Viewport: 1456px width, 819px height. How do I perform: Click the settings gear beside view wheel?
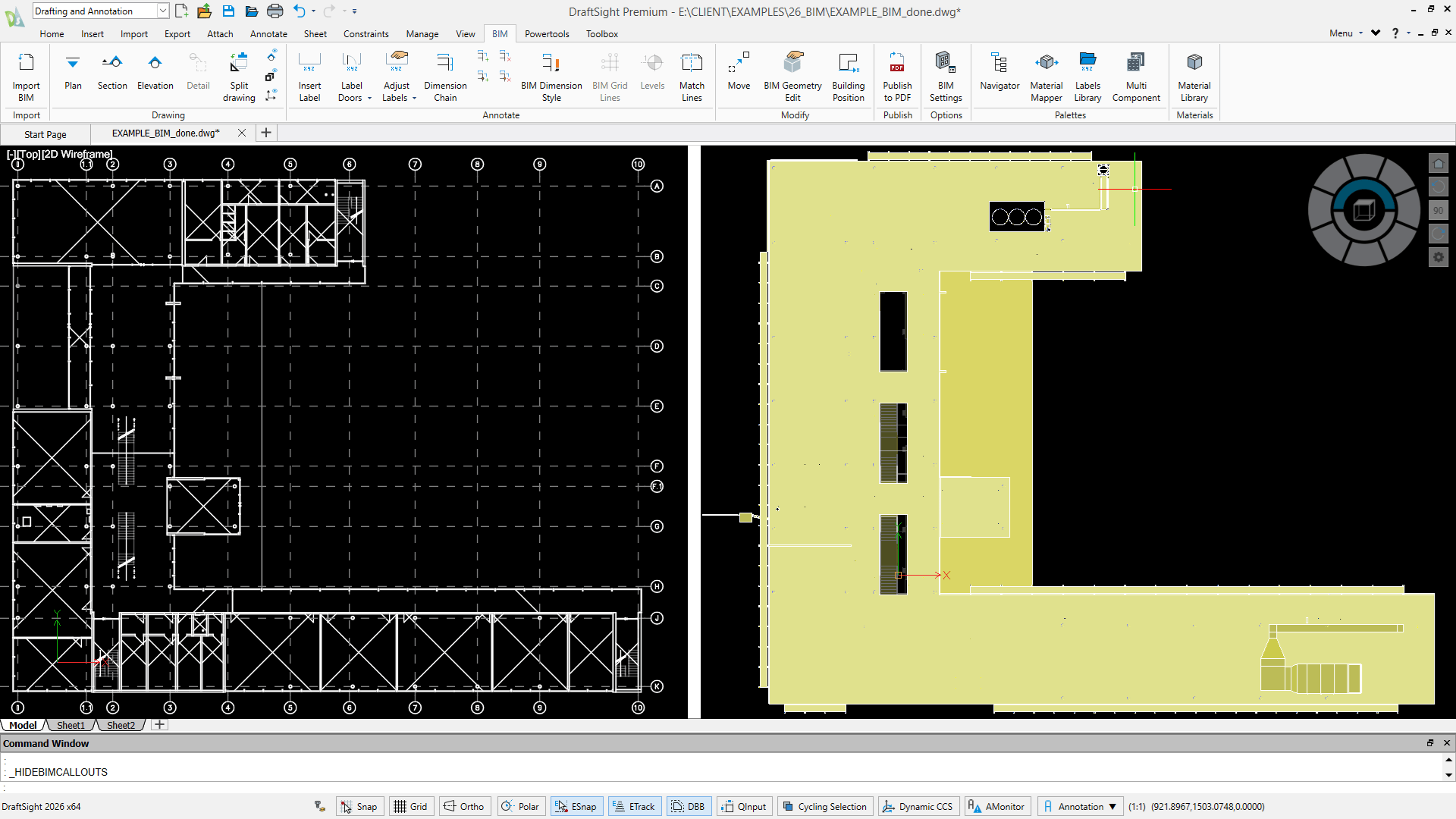point(1438,257)
